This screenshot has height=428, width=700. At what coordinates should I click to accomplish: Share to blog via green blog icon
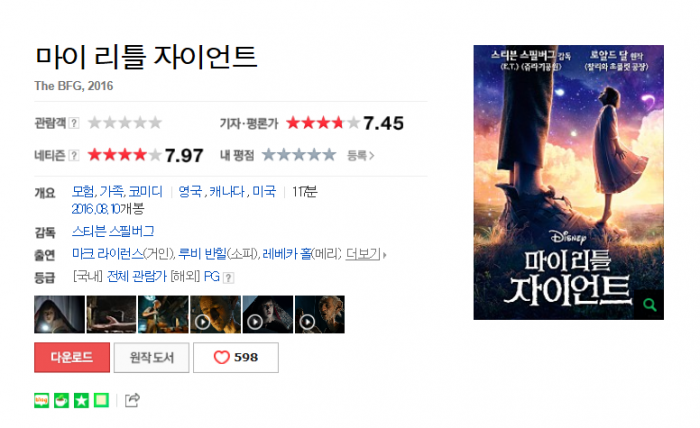(x=42, y=400)
